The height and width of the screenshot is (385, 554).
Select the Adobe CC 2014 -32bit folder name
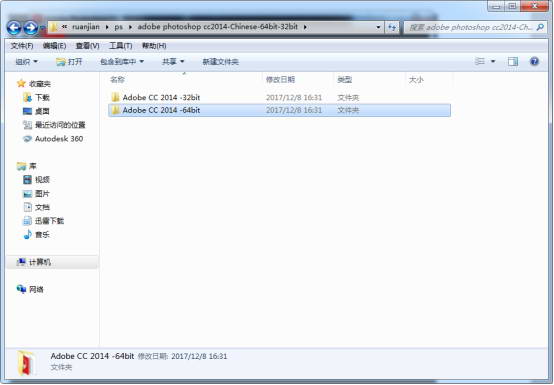(x=161, y=97)
